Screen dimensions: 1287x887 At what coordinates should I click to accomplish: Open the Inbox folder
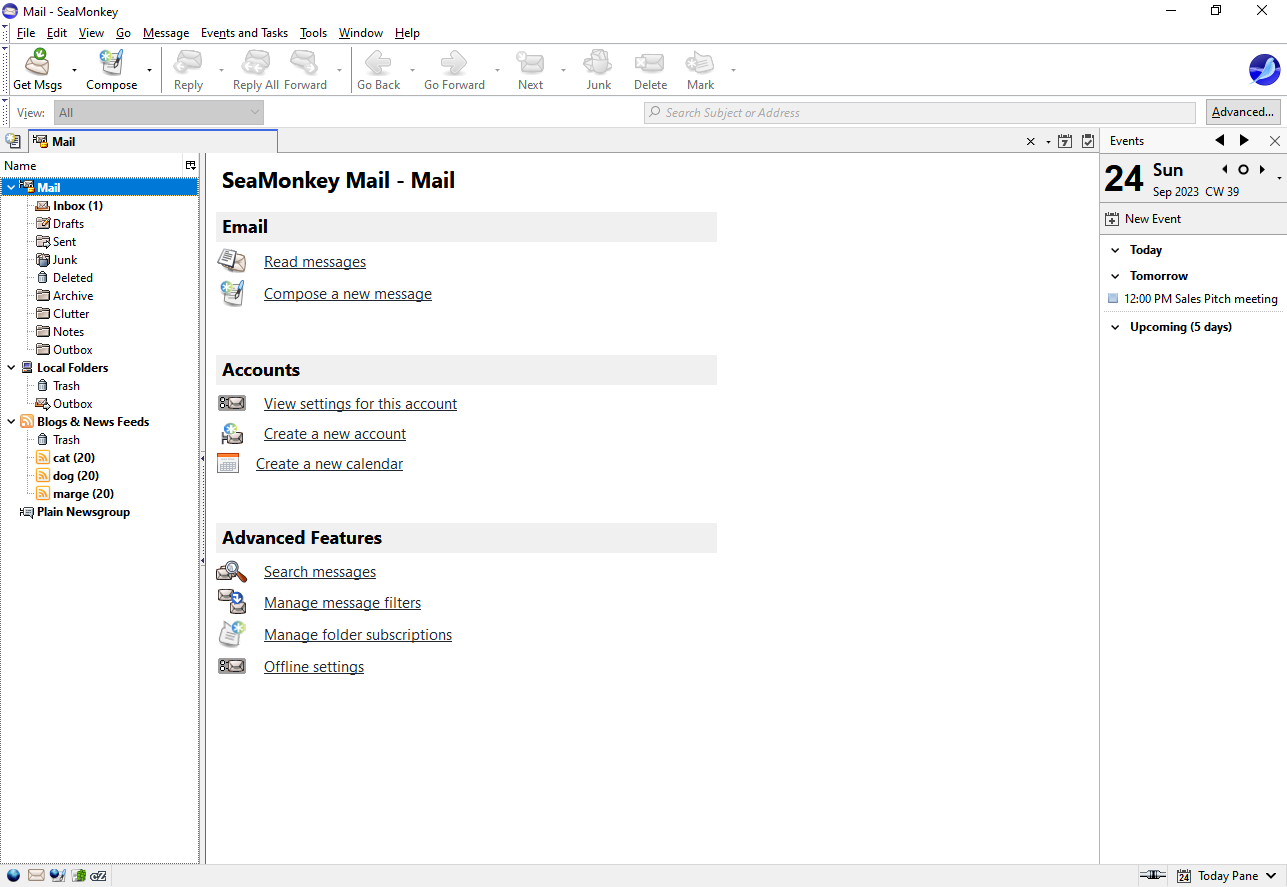tap(77, 206)
